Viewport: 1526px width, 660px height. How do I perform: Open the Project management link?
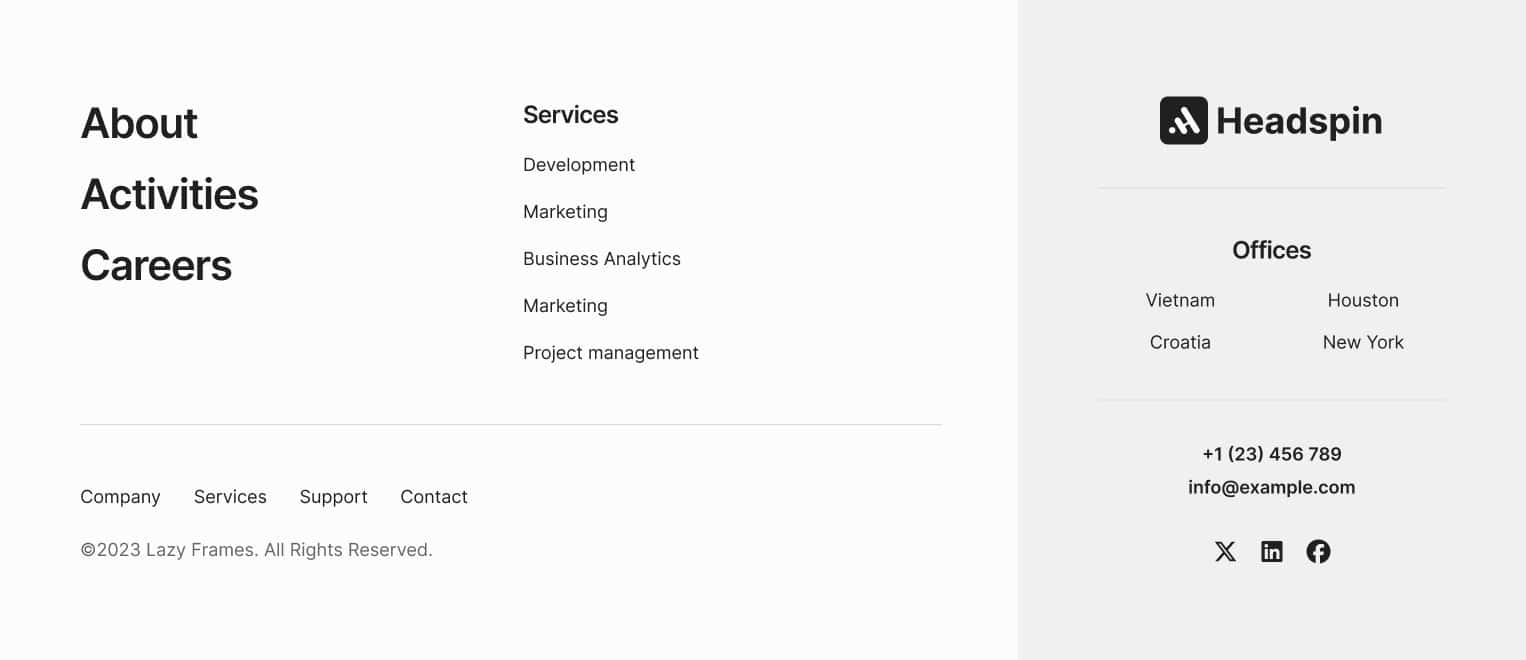(x=611, y=353)
